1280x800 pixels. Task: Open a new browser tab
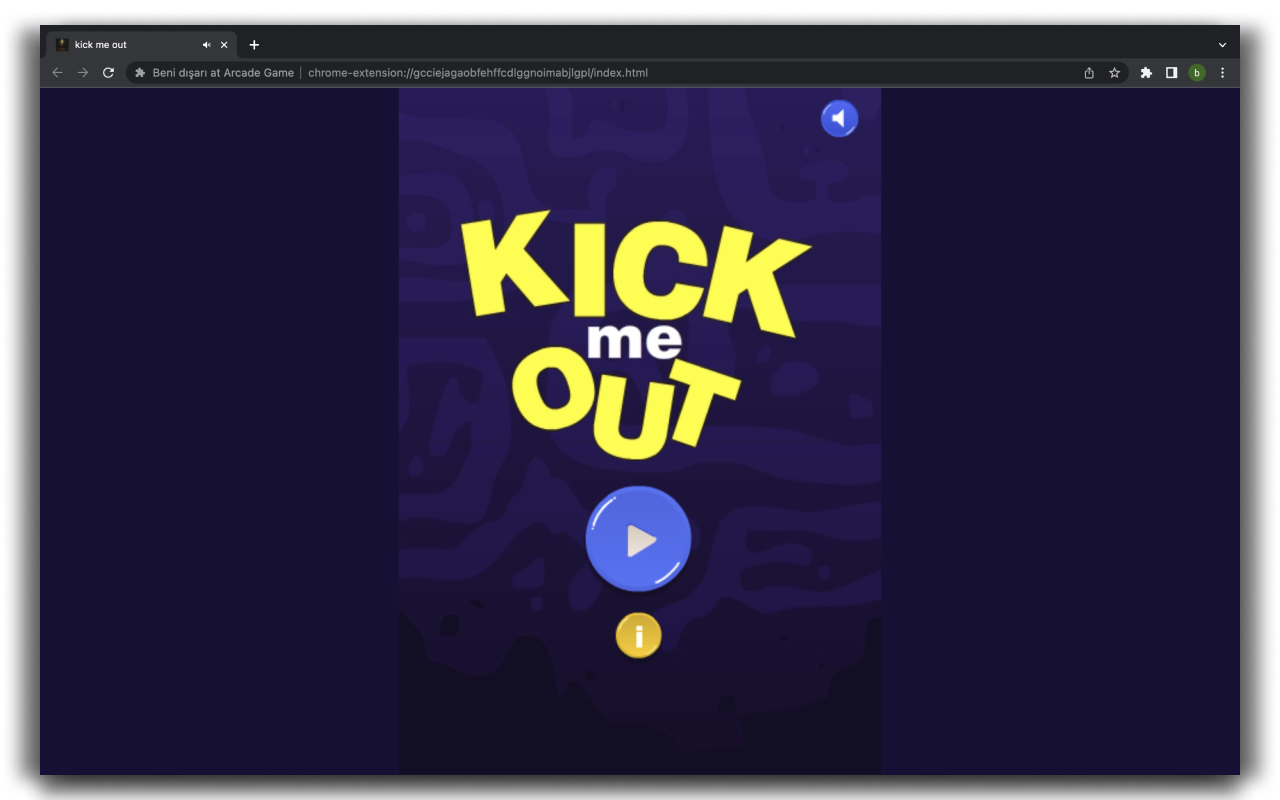[x=254, y=44]
